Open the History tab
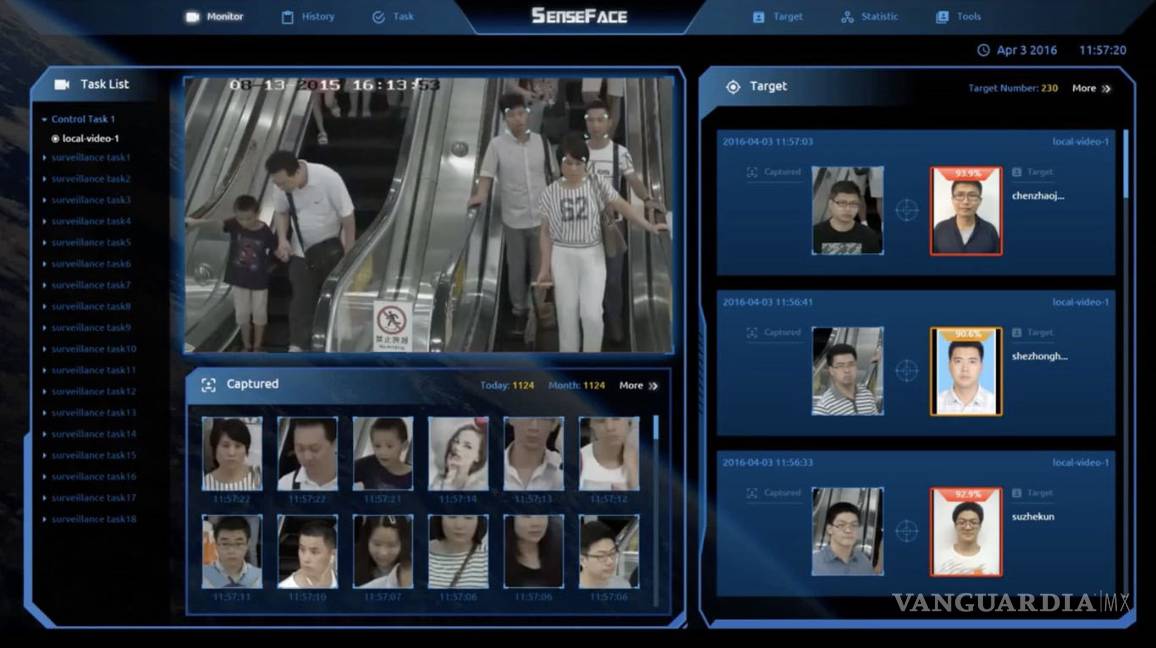 [x=308, y=17]
